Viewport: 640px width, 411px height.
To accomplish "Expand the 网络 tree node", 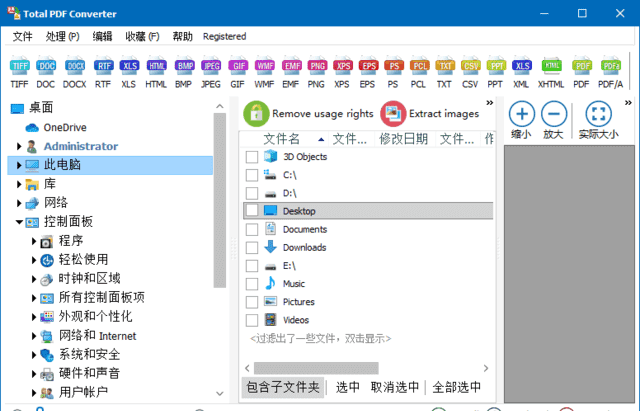I will (x=19, y=203).
